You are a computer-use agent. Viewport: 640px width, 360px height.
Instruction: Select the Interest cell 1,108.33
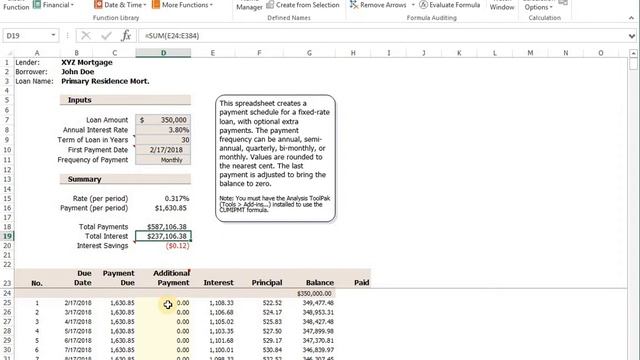point(213,303)
